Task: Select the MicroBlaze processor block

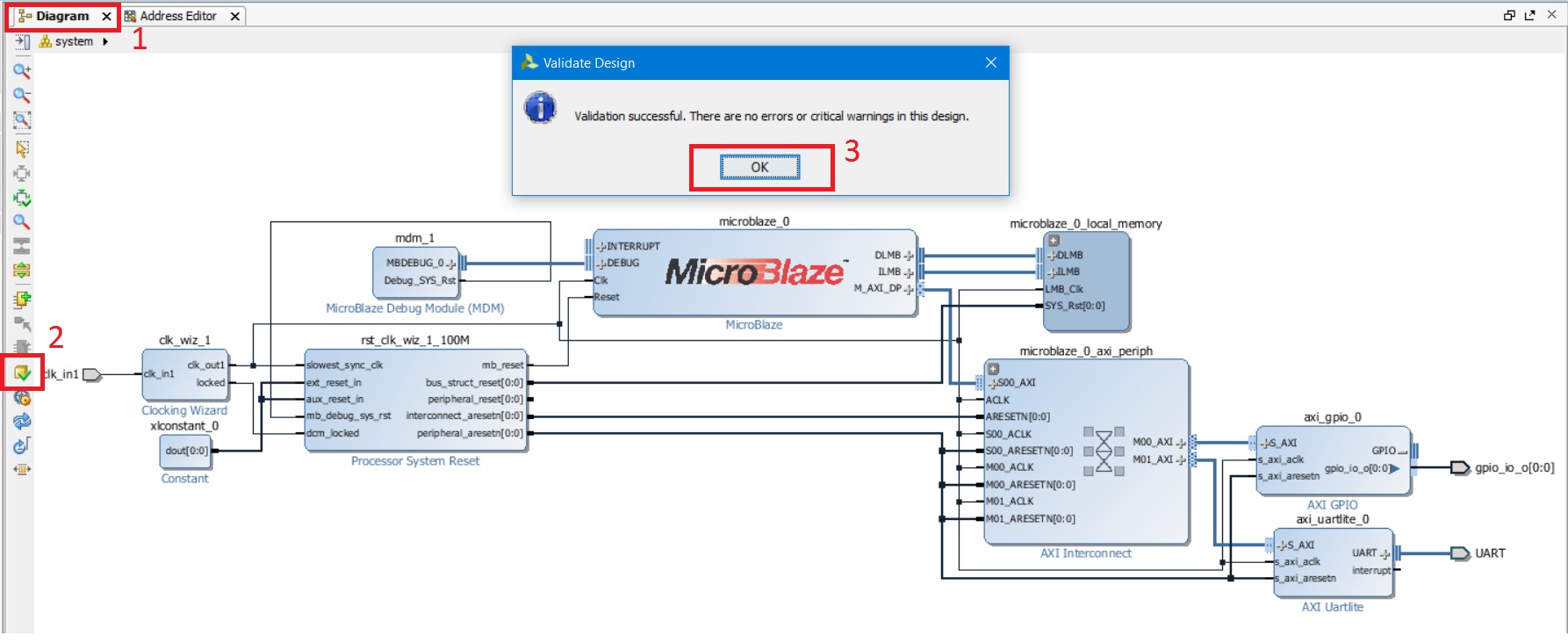Action: (x=755, y=272)
